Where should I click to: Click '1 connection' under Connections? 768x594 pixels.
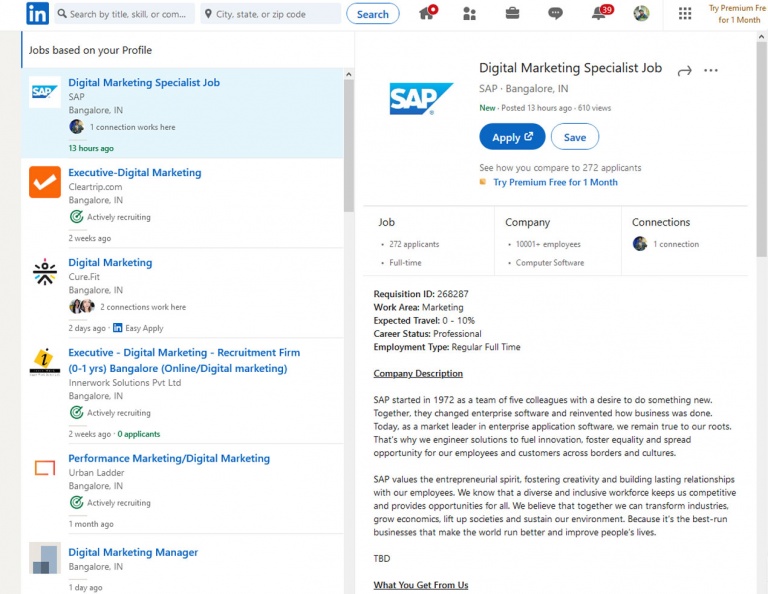[x=676, y=244]
